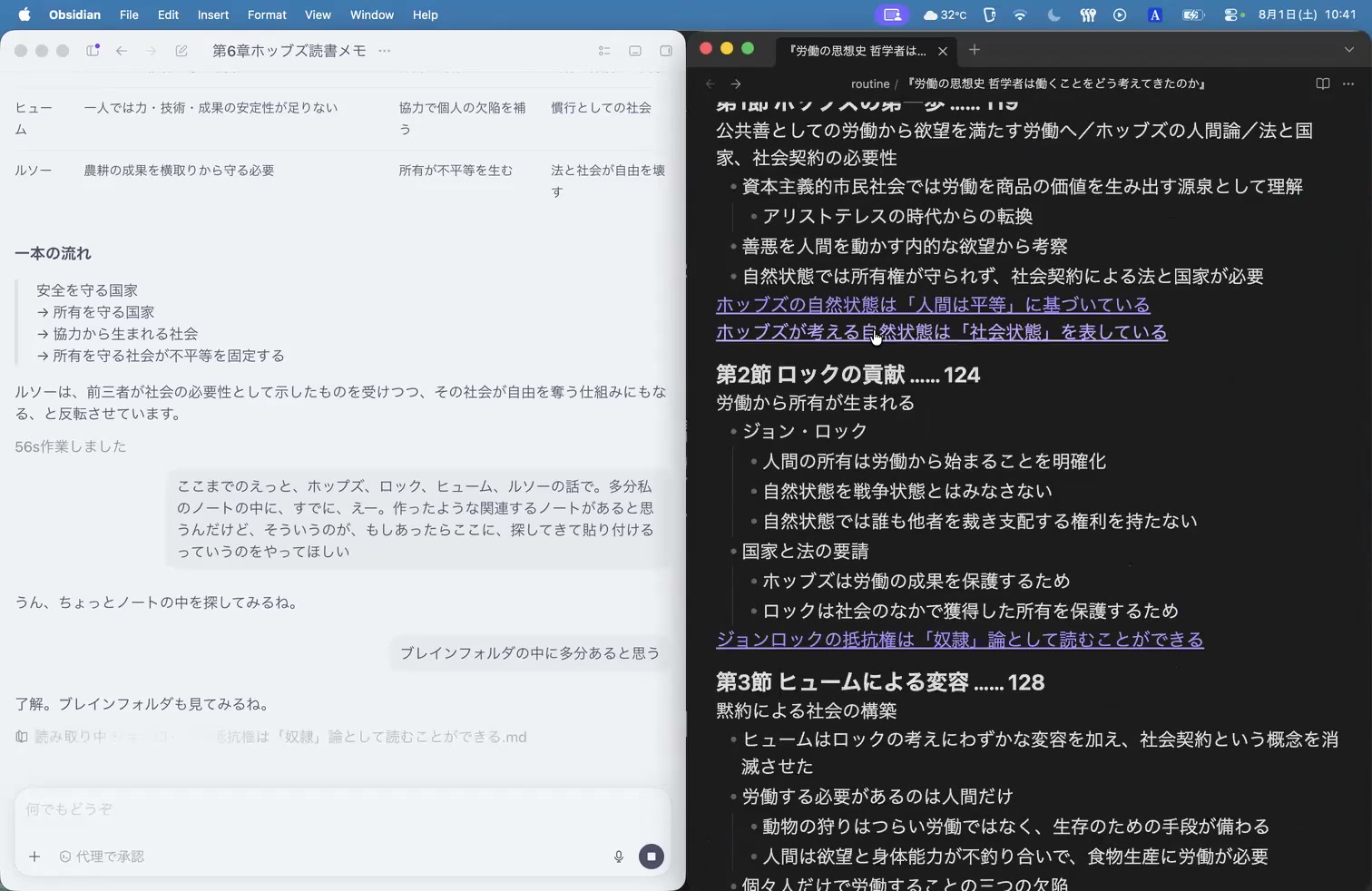Open link ホッブズが考える自然状態は「社会状態」を表している
Image resolution: width=1372 pixels, height=891 pixels.
click(942, 332)
